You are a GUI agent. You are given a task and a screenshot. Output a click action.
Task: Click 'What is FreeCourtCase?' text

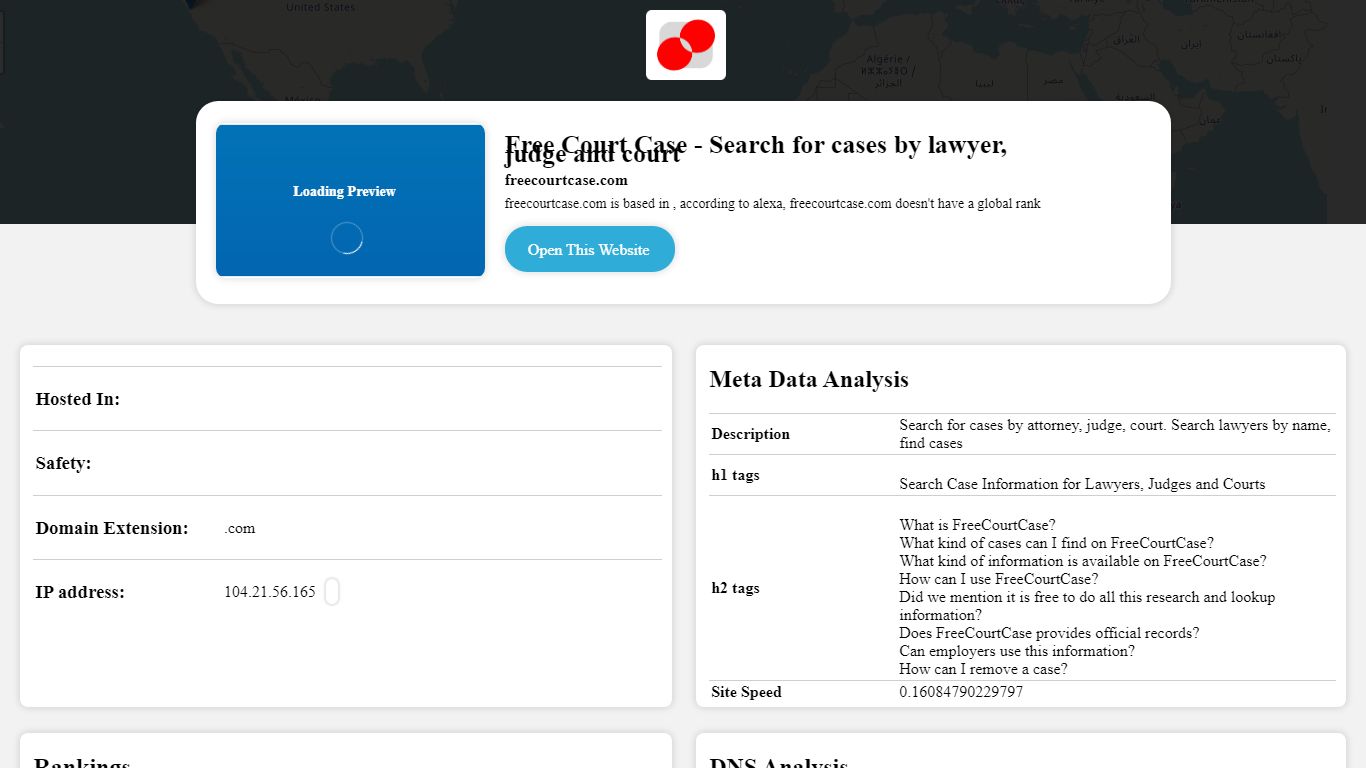click(977, 525)
